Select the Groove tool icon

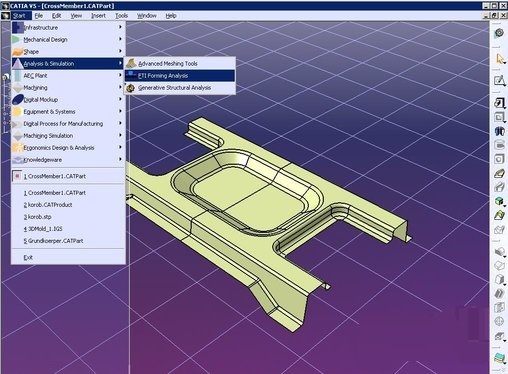tap(499, 145)
